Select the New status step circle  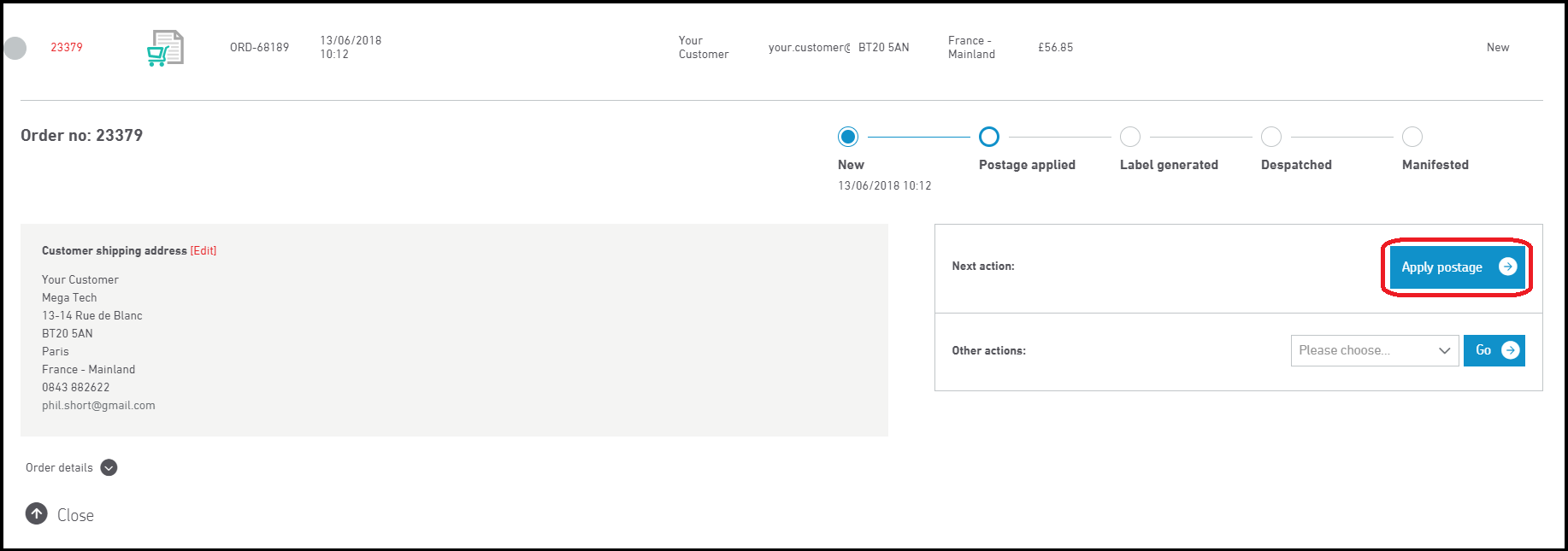(848, 137)
